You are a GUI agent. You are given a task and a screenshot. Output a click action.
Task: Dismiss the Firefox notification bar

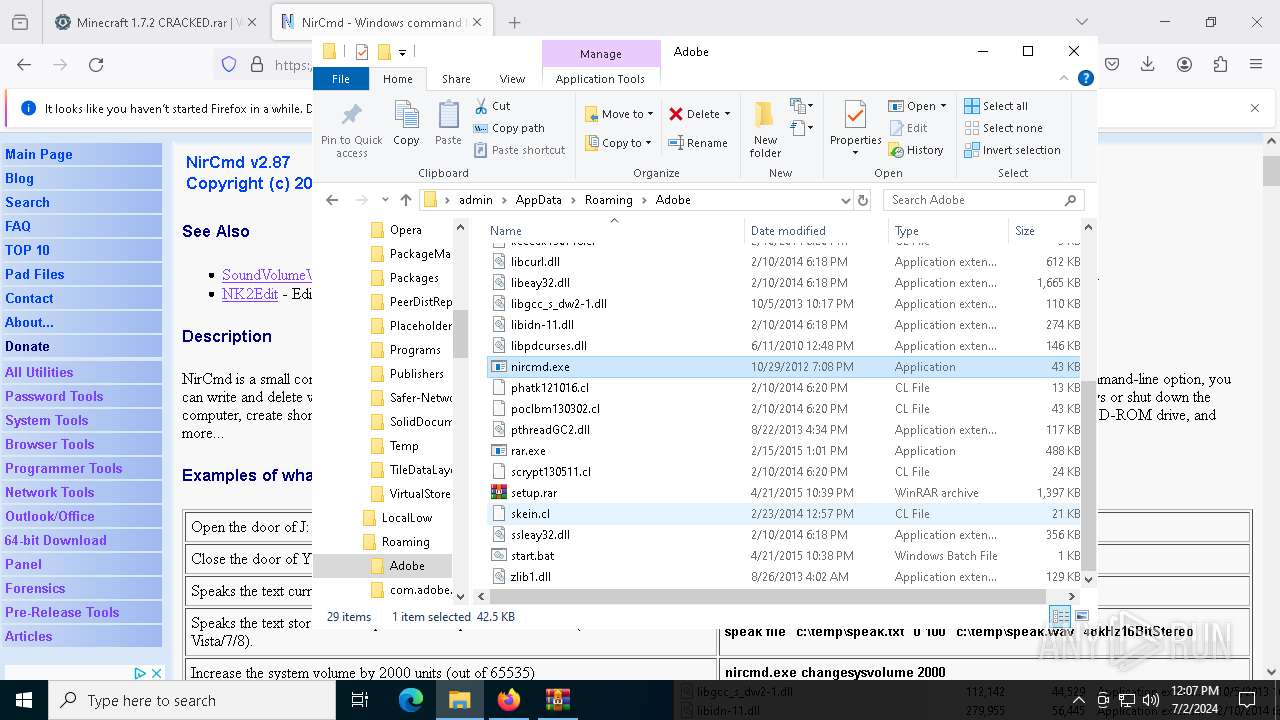(1255, 108)
